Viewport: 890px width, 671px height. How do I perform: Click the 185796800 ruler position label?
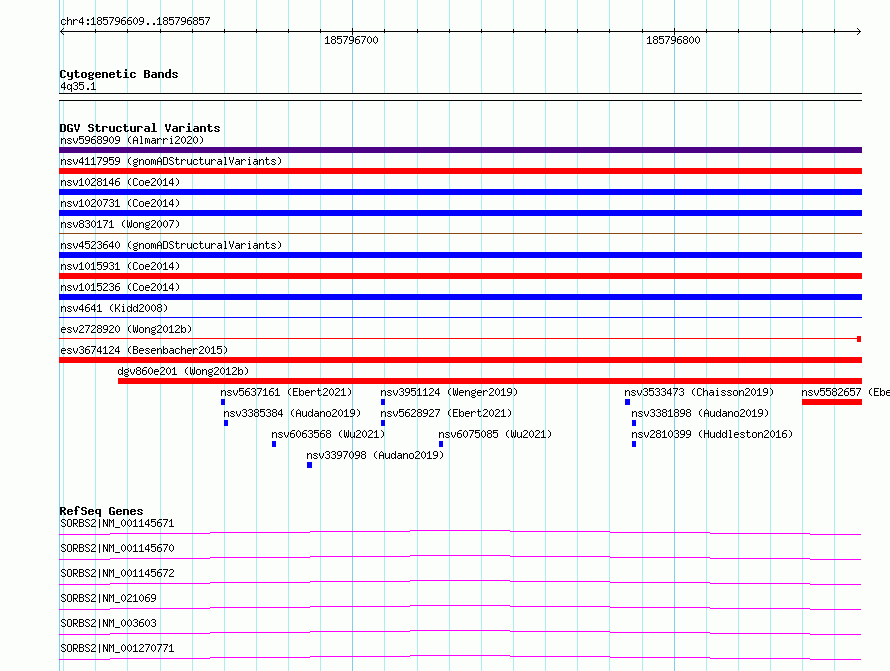pyautogui.click(x=673, y=40)
